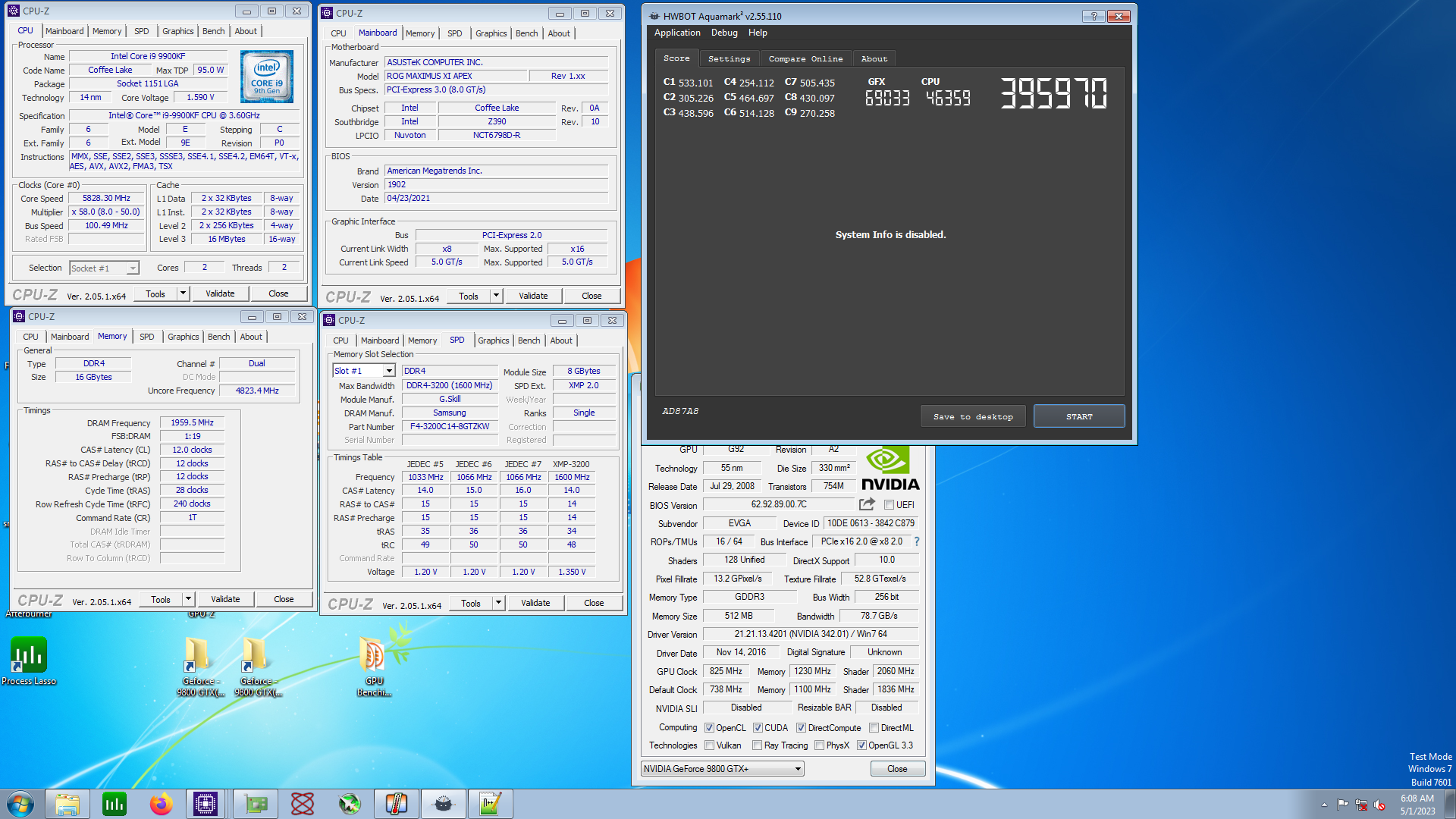Click the Part Number F4-3200C14-8GTZKW field

(450, 426)
